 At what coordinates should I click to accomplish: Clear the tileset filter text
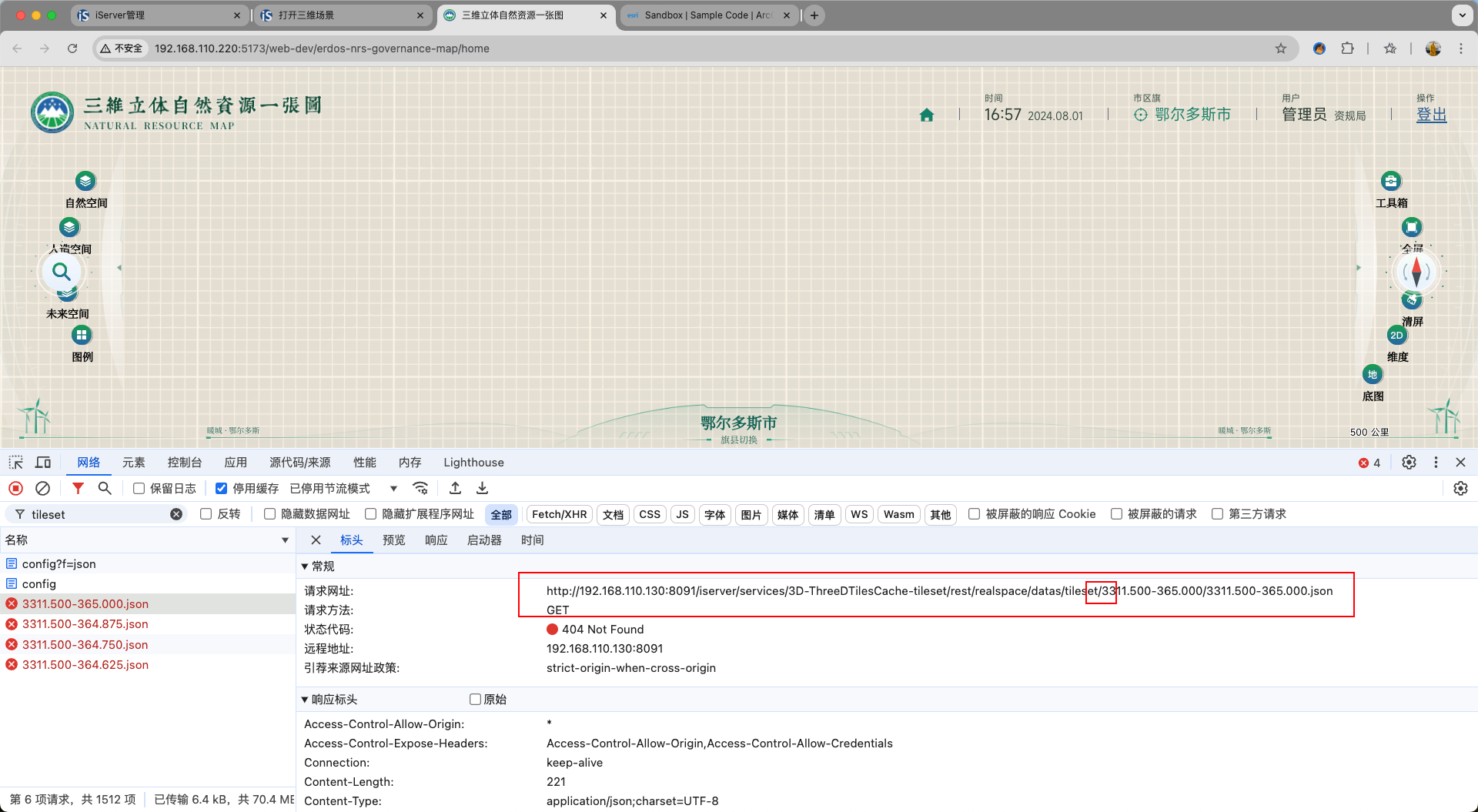pyautogui.click(x=176, y=514)
